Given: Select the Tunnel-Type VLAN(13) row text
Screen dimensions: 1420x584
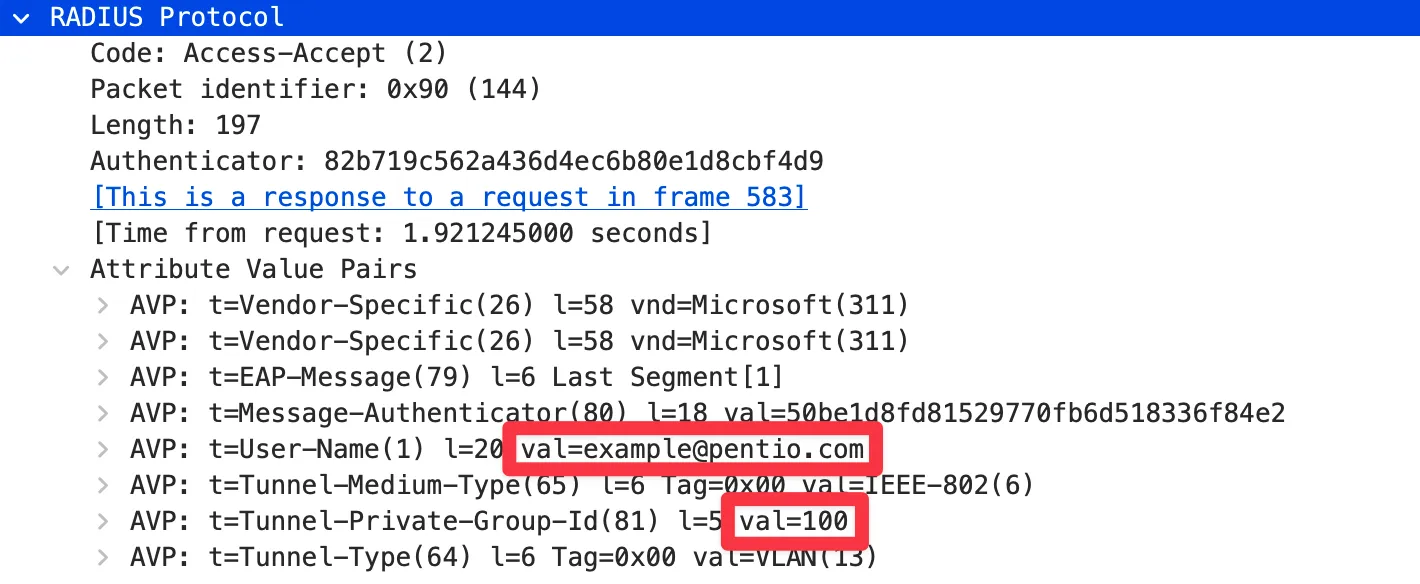Looking at the screenshot, I should 500,556.
